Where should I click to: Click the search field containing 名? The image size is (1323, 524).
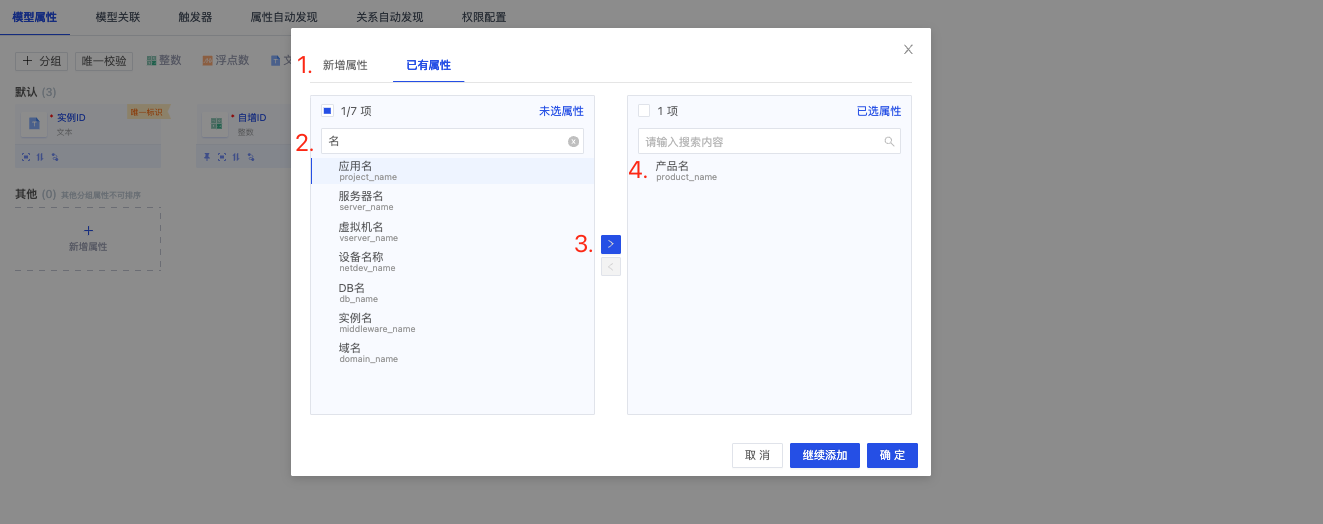(x=452, y=141)
